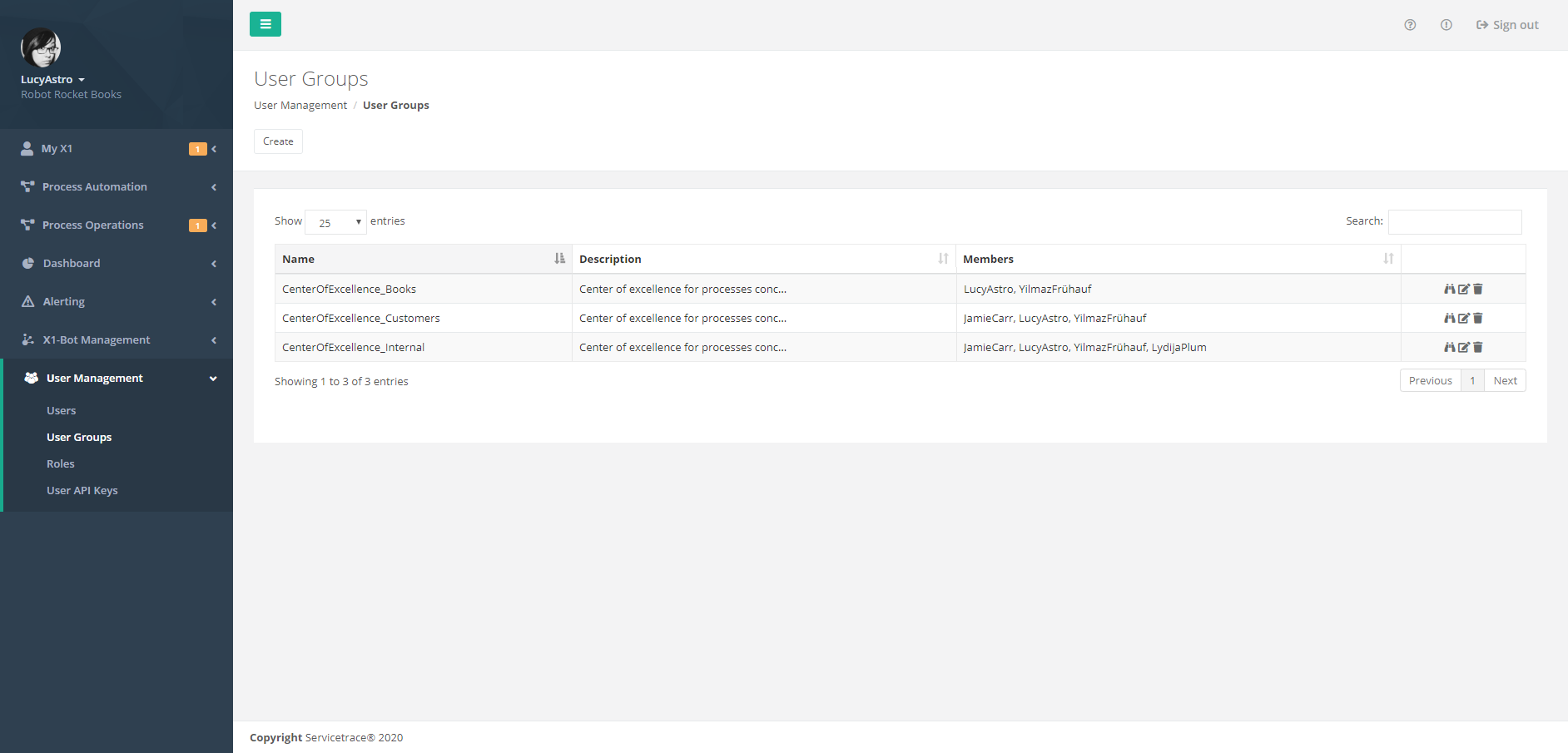Edit the CenterOfExcellence_Customers group

pyautogui.click(x=1463, y=319)
